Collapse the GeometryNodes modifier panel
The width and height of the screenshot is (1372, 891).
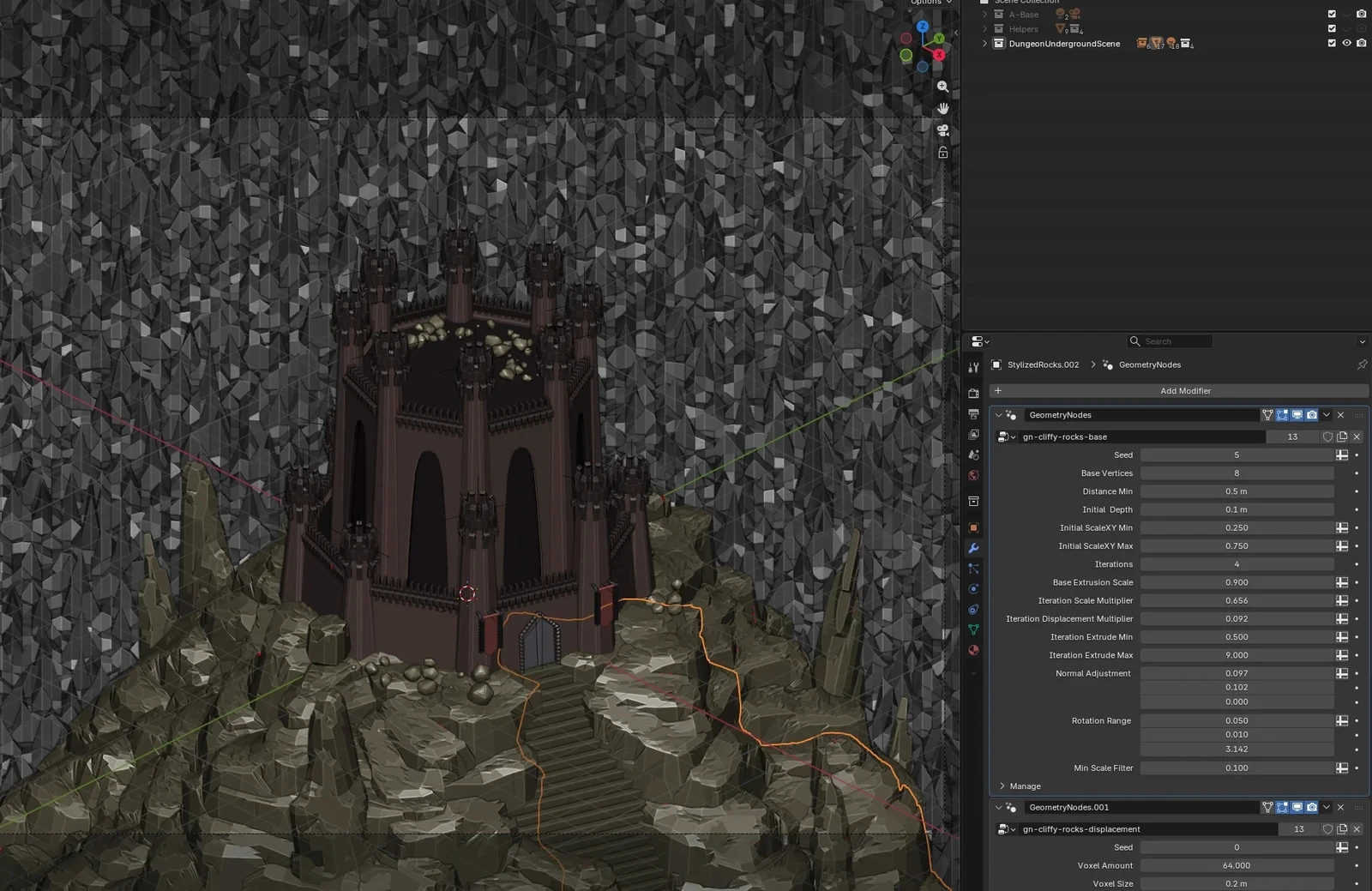tap(998, 415)
